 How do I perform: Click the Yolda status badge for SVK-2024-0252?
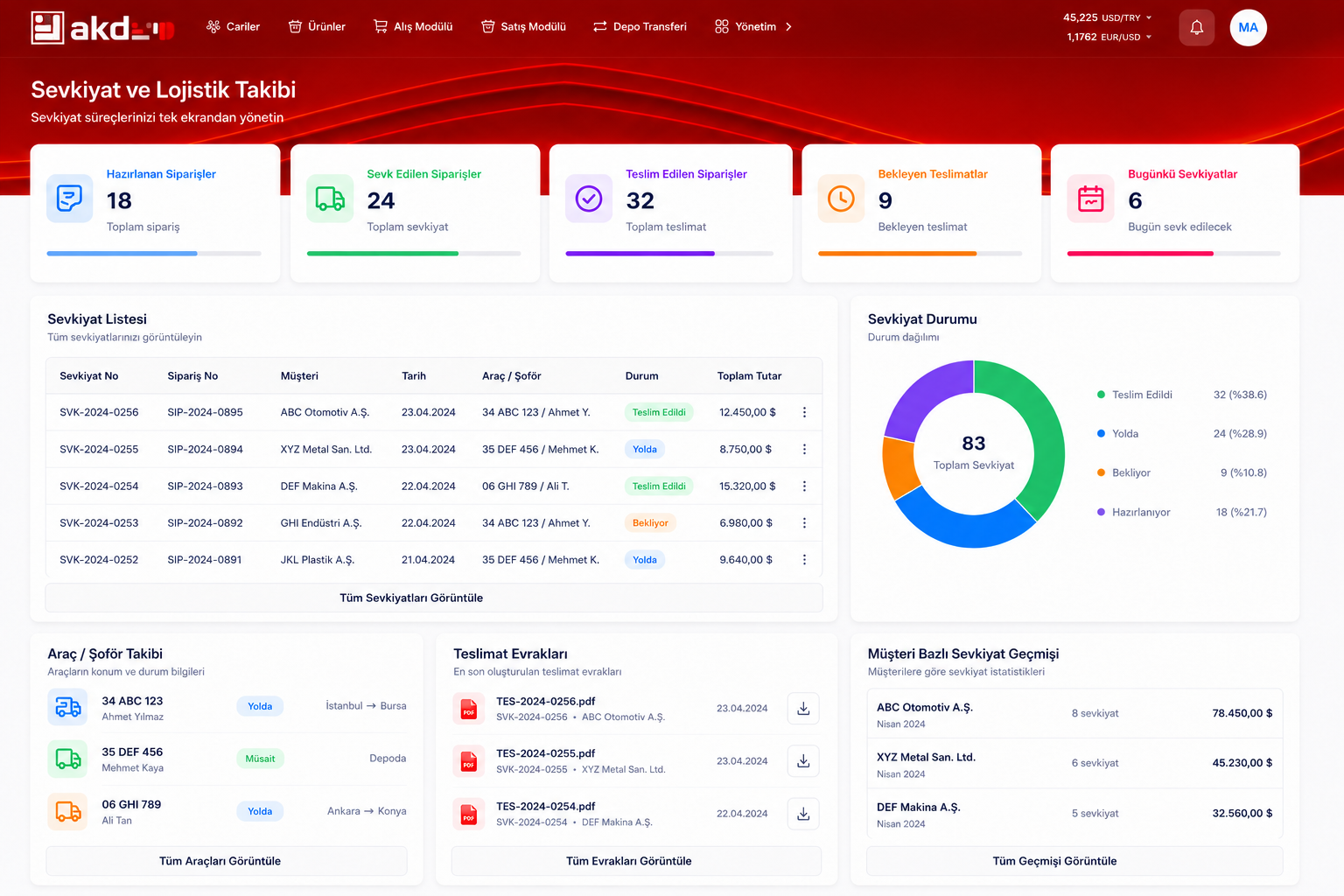coord(645,560)
